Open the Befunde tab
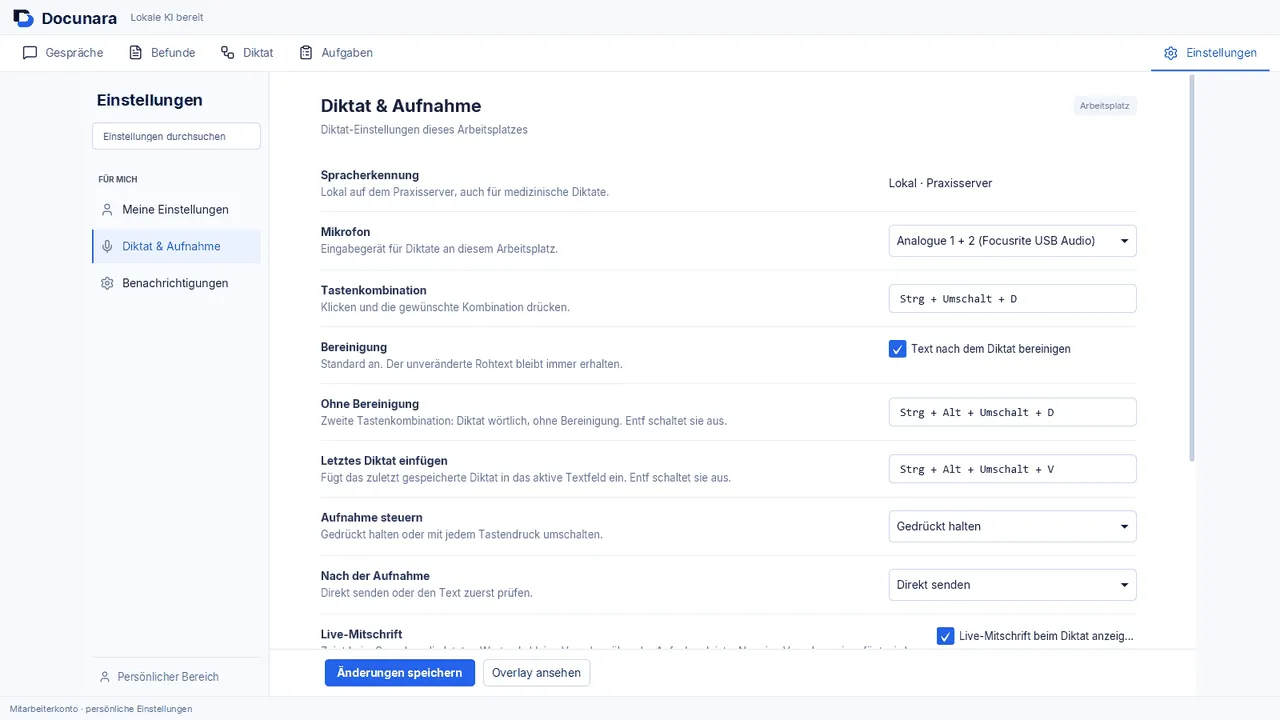This screenshot has height=720, width=1280. [162, 53]
